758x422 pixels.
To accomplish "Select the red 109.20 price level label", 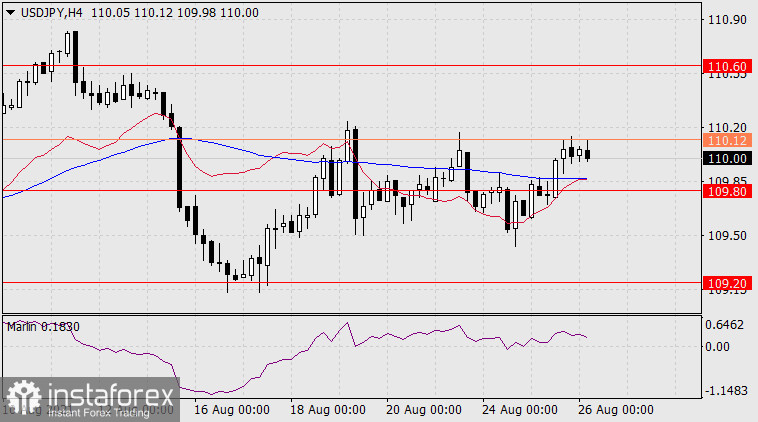I will pos(728,283).
